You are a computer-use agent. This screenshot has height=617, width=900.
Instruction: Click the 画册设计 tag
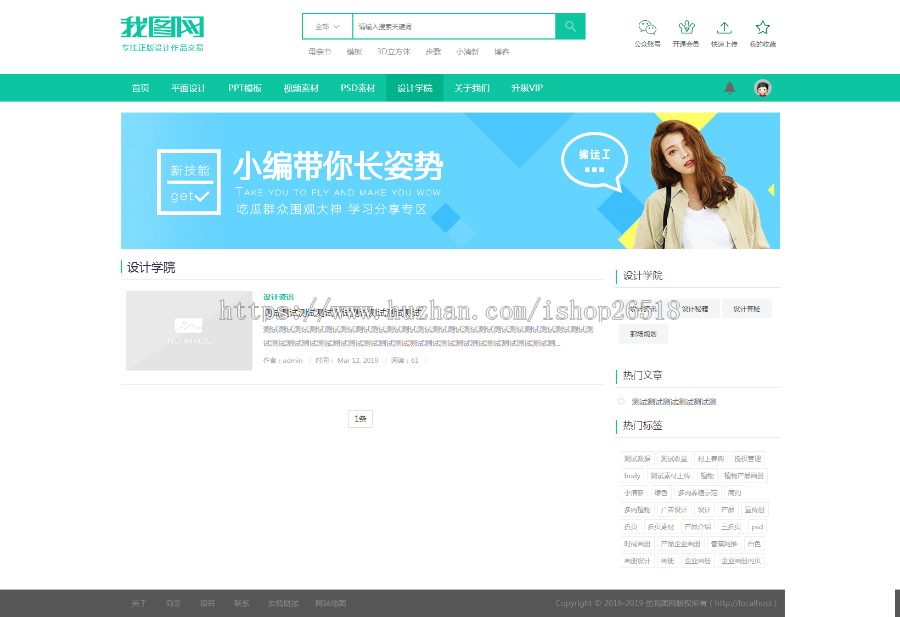pyautogui.click(x=637, y=561)
